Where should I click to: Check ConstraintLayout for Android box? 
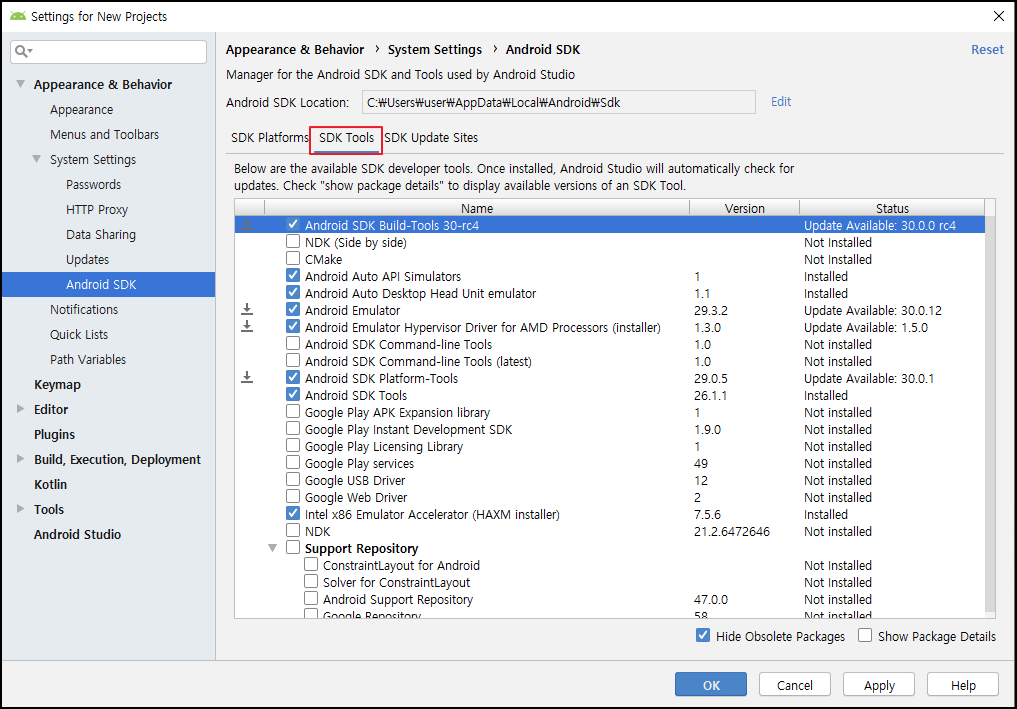pos(311,564)
